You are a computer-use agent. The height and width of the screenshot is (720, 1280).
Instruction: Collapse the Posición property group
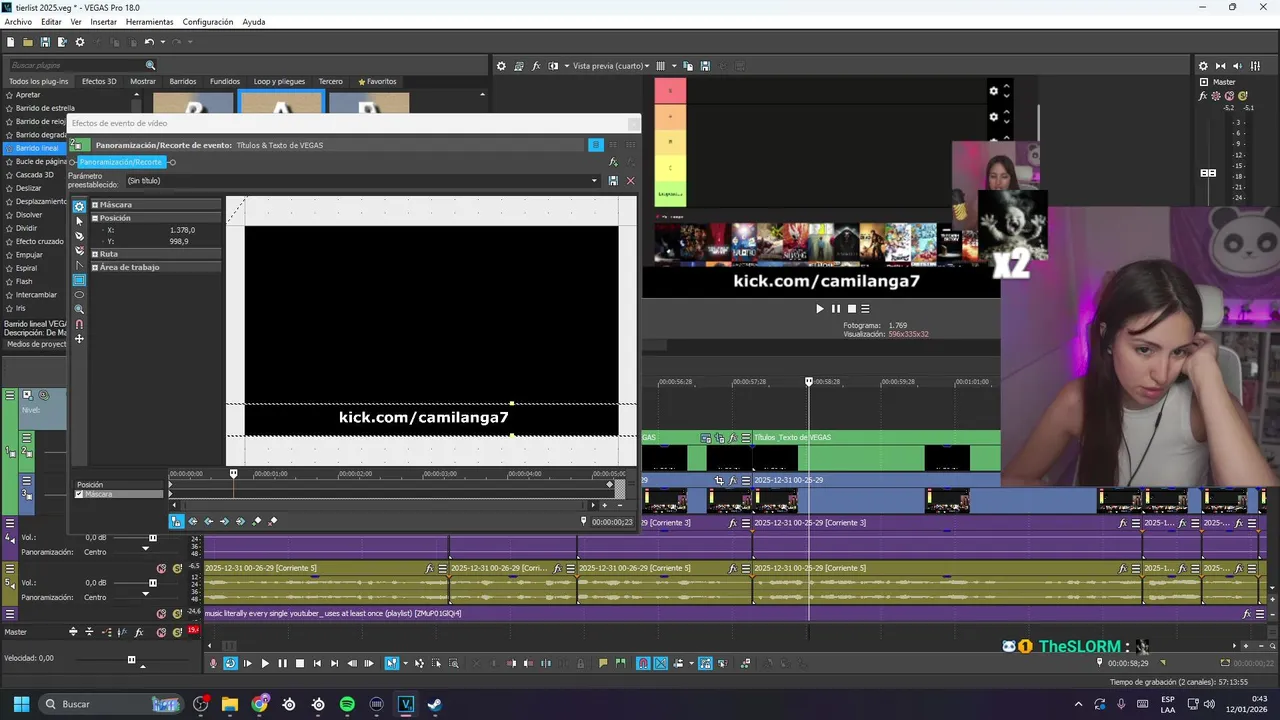coord(95,218)
